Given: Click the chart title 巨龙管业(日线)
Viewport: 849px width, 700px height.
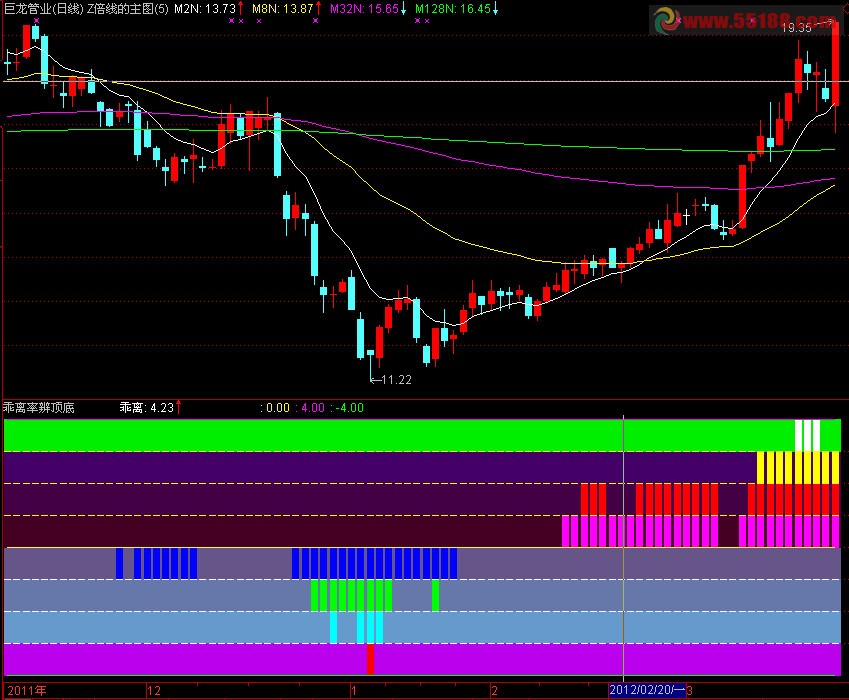Looking at the screenshot, I should coord(44,9).
